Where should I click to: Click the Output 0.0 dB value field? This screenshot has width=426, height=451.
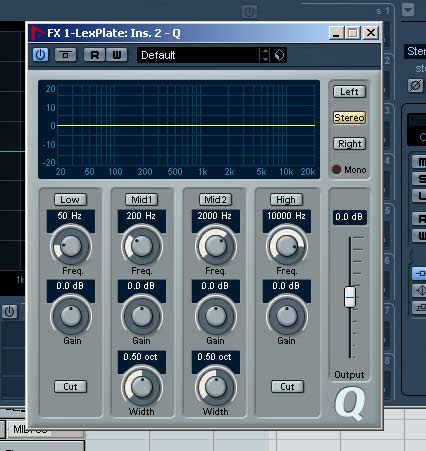click(349, 217)
